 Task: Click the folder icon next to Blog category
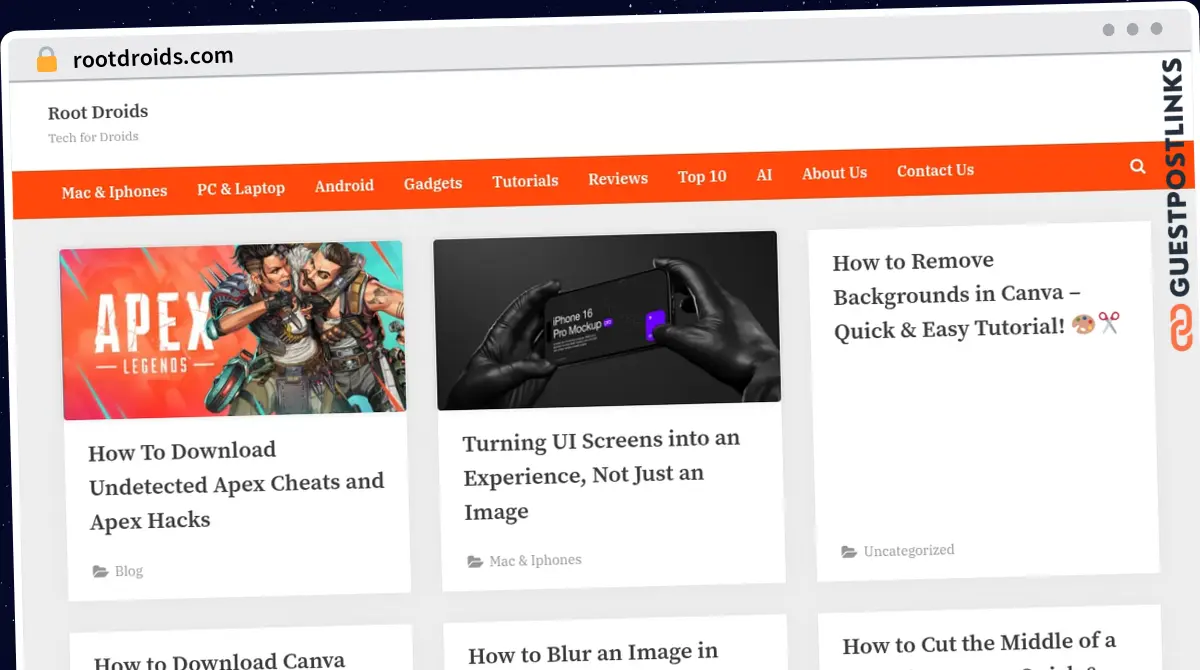coord(98,571)
